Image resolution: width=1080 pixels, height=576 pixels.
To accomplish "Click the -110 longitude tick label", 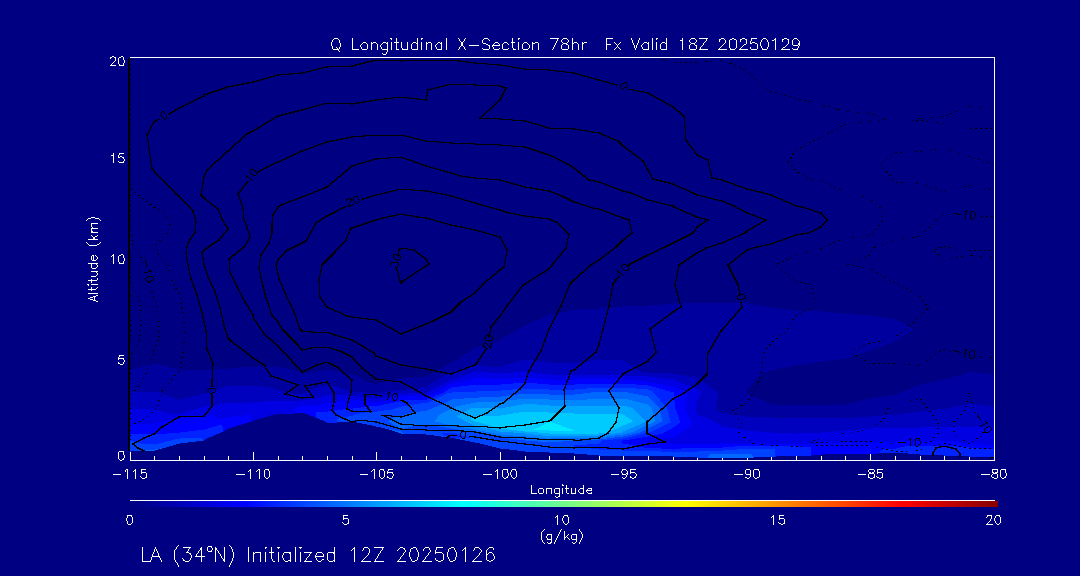I will (253, 475).
